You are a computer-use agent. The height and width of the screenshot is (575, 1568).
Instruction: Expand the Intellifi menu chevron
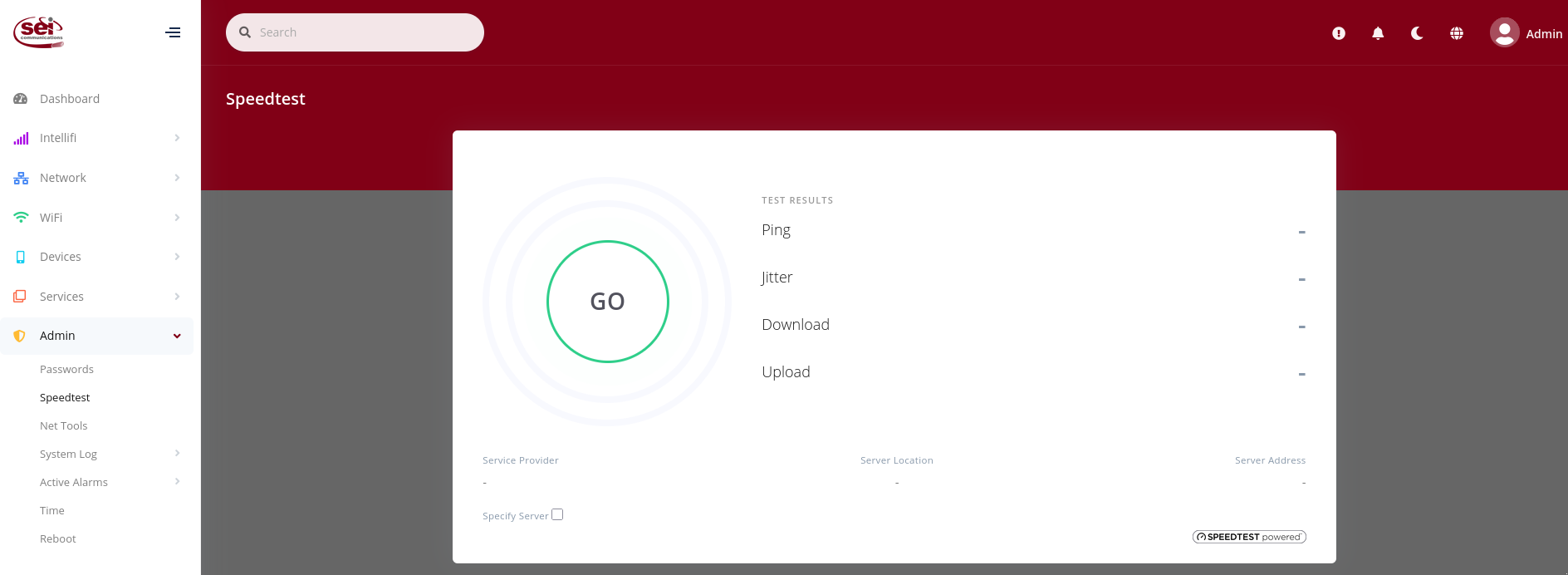pos(177,138)
